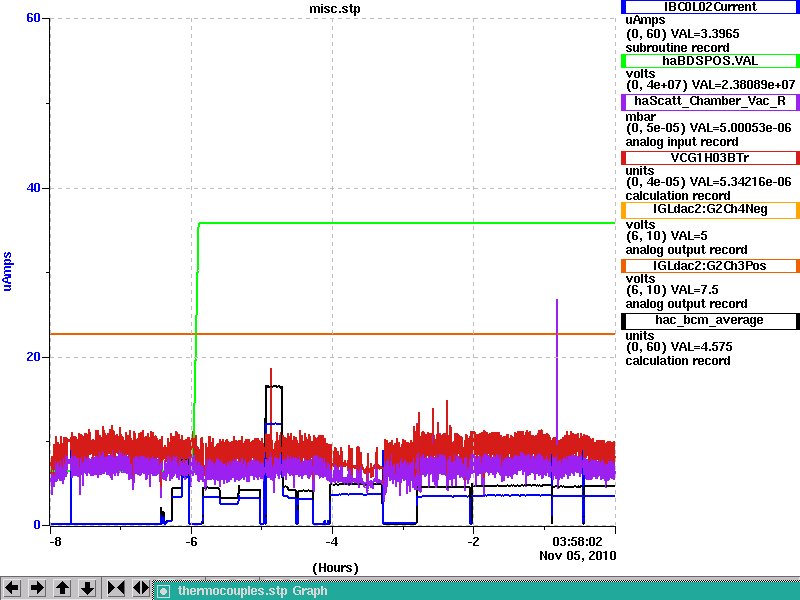Screen dimensions: 800x600
Task: Click the VAL=5.34216e-06 readout line
Action: click(708, 182)
